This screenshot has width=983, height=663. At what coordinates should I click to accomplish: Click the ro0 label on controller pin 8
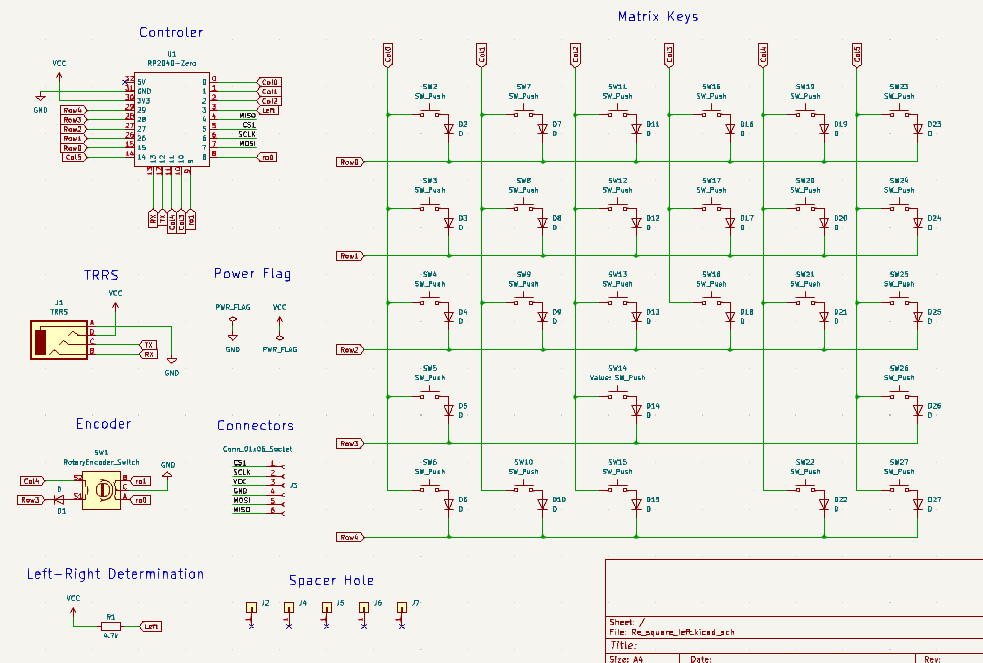[x=267, y=157]
